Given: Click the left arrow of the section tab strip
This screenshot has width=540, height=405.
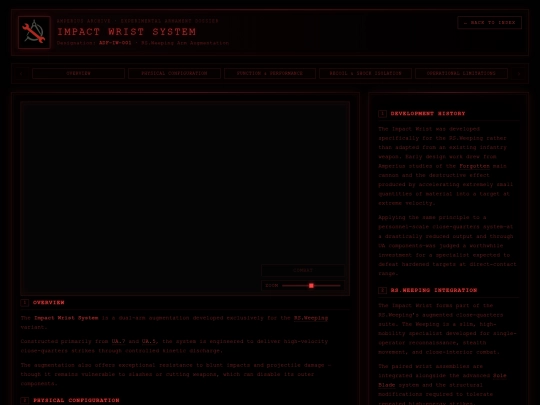Looking at the screenshot, I should pyautogui.click(x=21, y=73).
